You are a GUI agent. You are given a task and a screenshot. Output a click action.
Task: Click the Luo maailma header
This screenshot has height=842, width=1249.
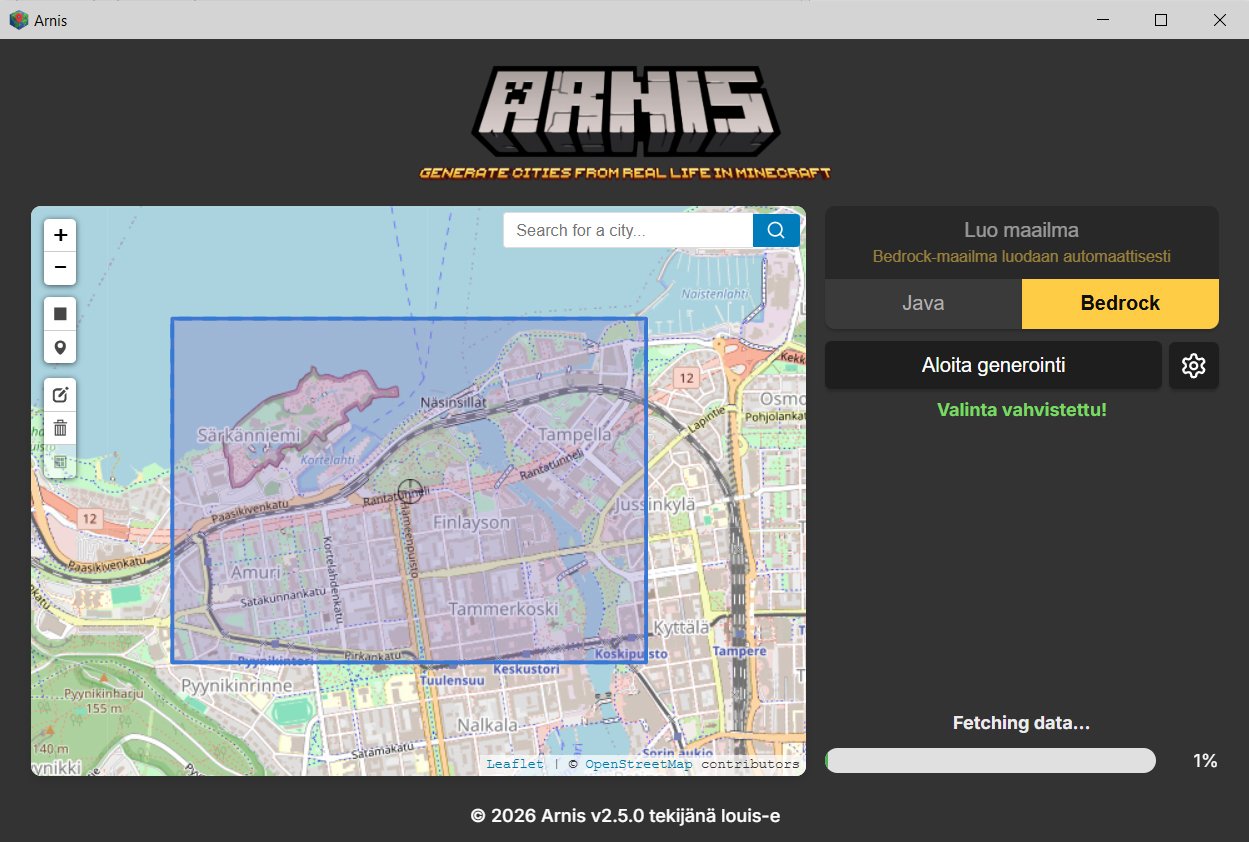[1021, 231]
